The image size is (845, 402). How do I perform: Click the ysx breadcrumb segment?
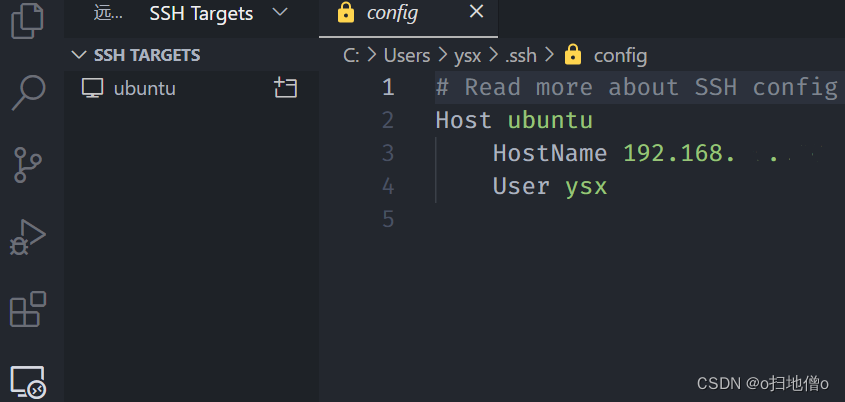(x=466, y=55)
